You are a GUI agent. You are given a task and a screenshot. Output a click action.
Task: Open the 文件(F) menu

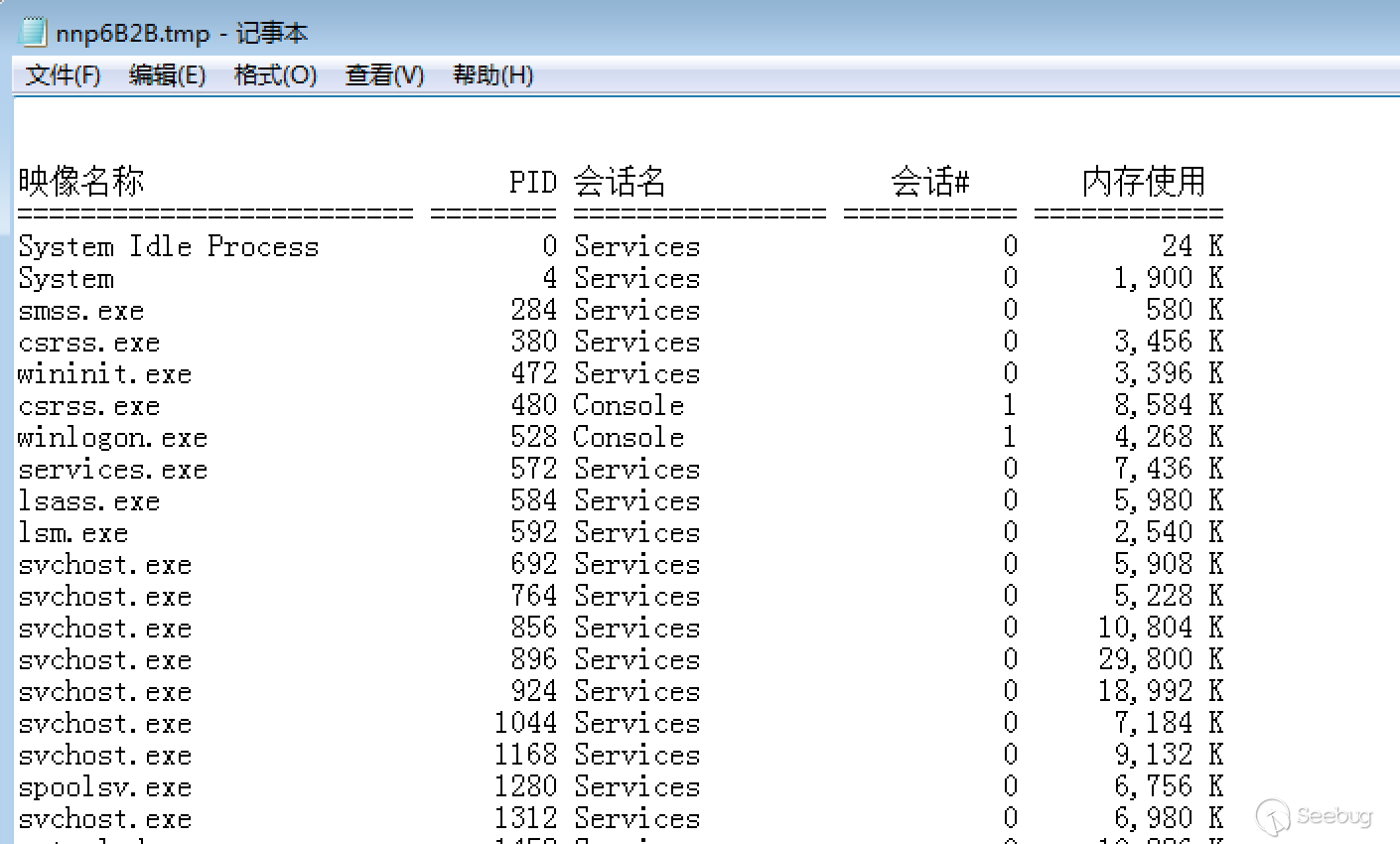(x=63, y=75)
